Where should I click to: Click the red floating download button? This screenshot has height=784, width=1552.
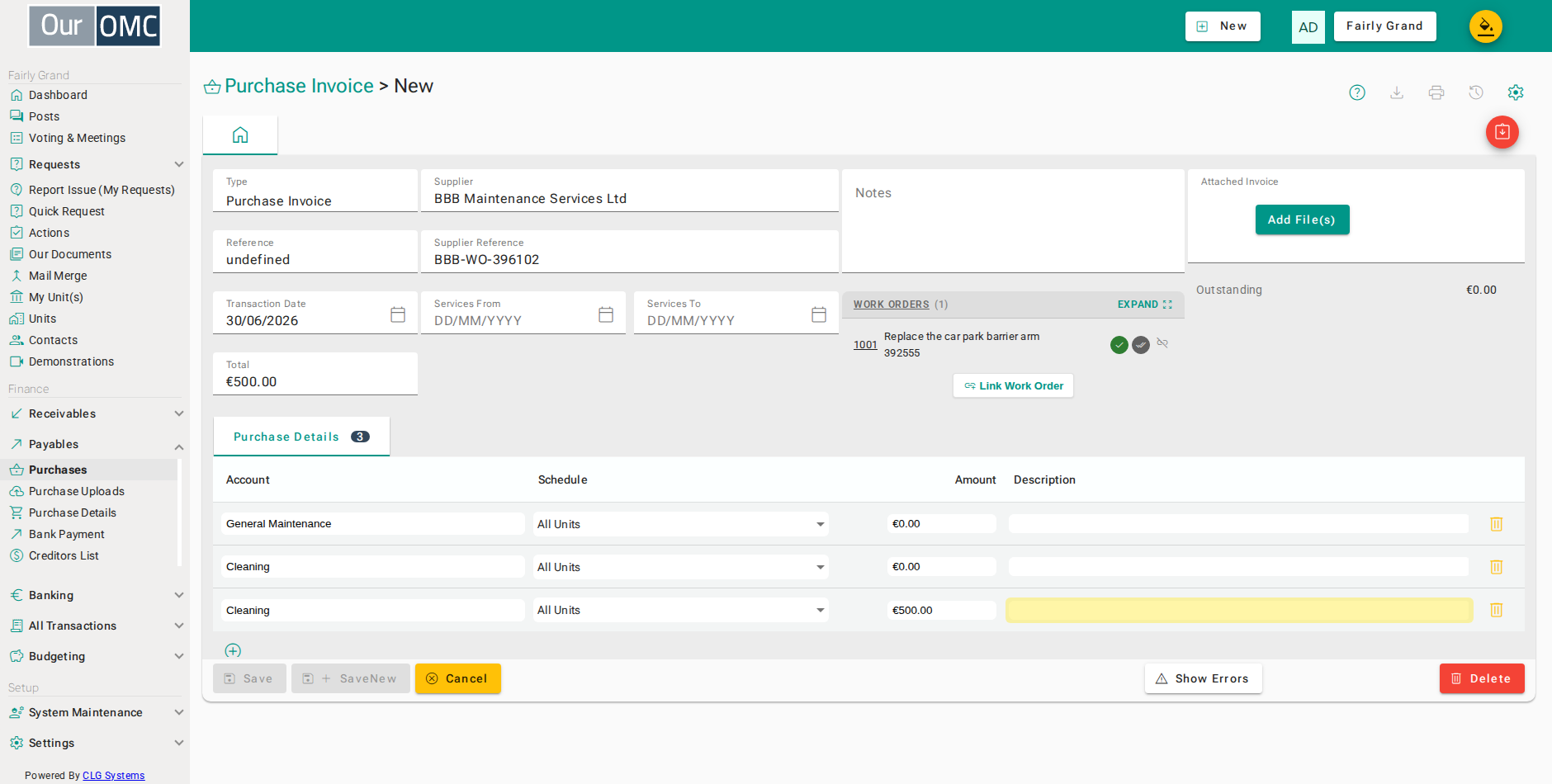1502,132
